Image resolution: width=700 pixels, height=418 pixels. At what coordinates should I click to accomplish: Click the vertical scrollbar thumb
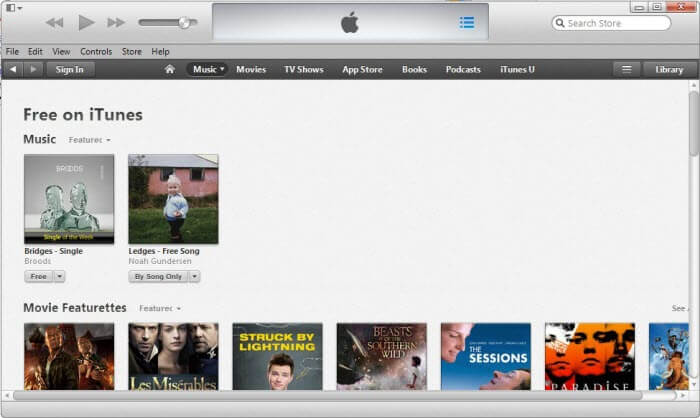(693, 124)
